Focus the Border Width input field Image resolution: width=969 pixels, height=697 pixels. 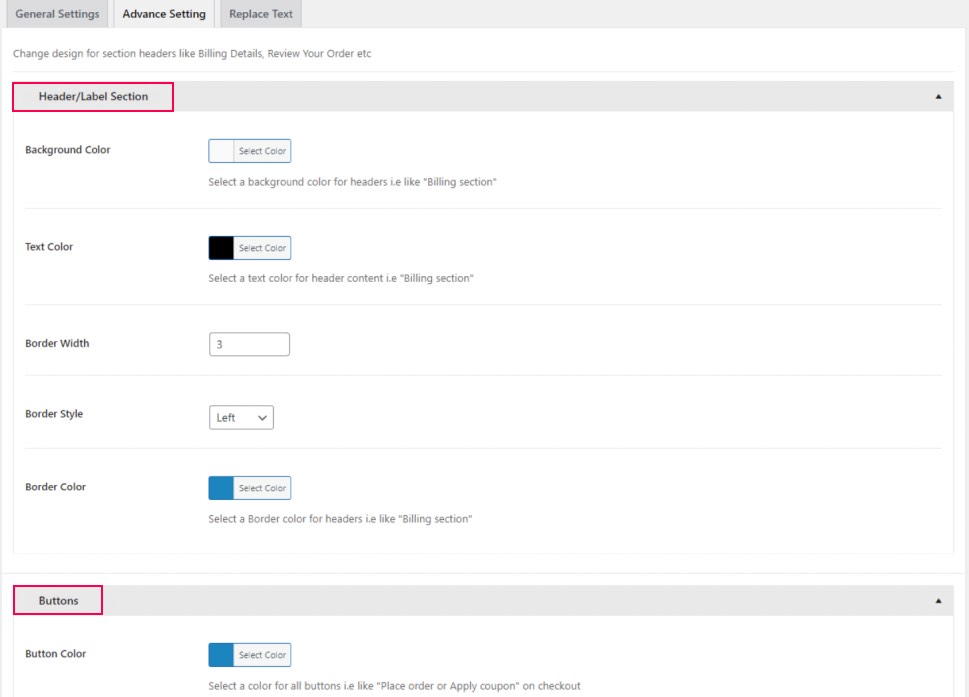point(249,344)
